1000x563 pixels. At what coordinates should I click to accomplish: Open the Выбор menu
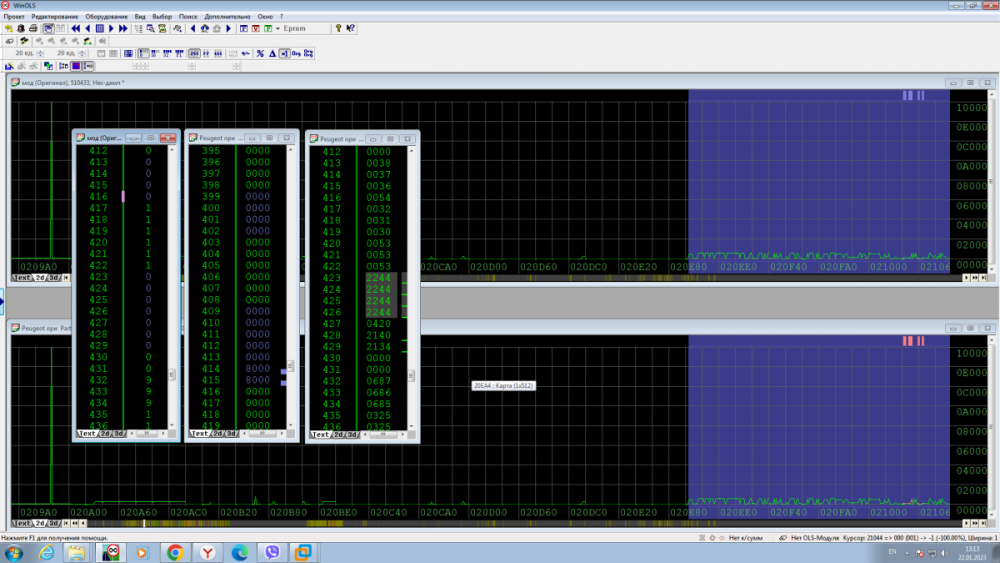[x=162, y=17]
